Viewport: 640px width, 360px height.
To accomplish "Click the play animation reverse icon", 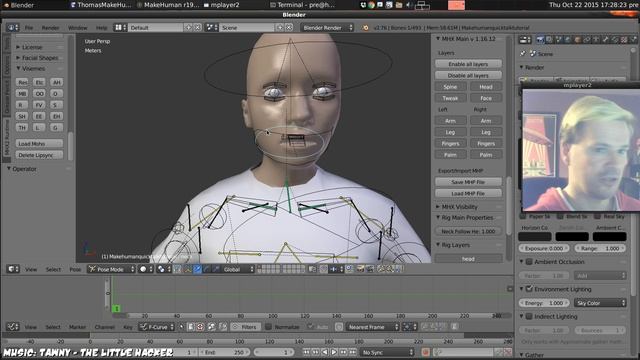I will [x=325, y=352].
